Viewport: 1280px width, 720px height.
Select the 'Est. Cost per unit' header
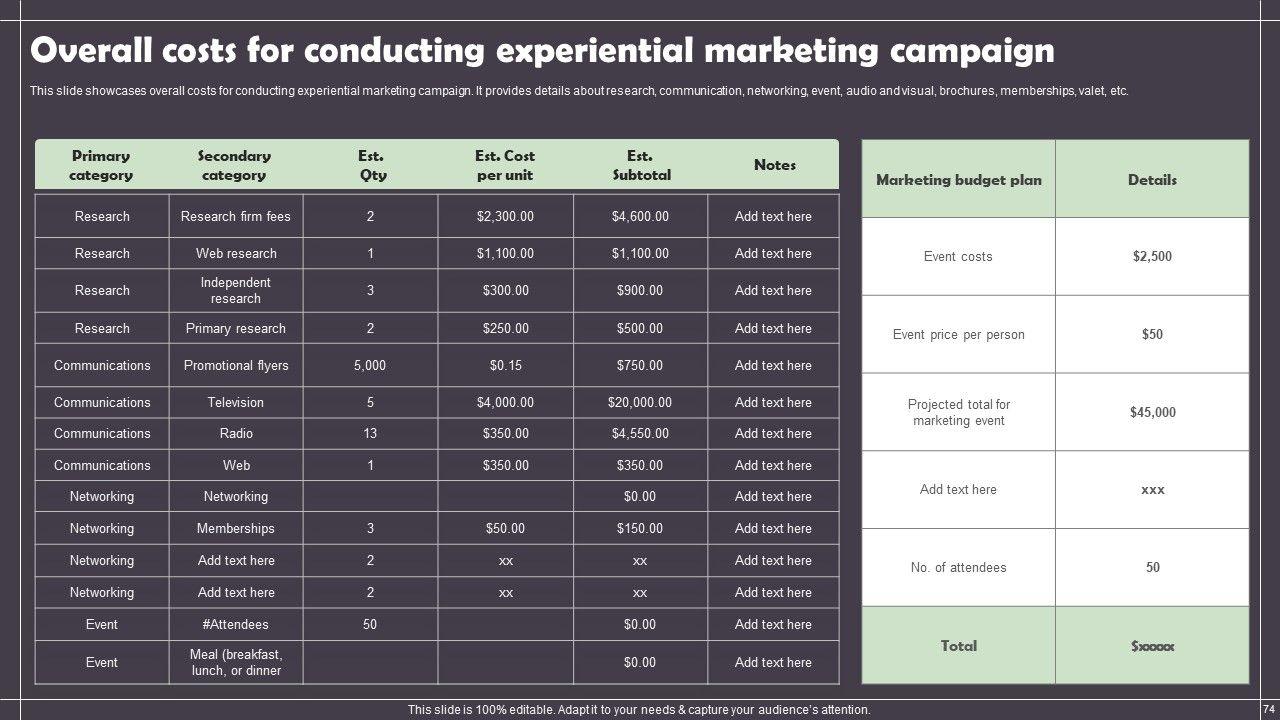point(505,165)
